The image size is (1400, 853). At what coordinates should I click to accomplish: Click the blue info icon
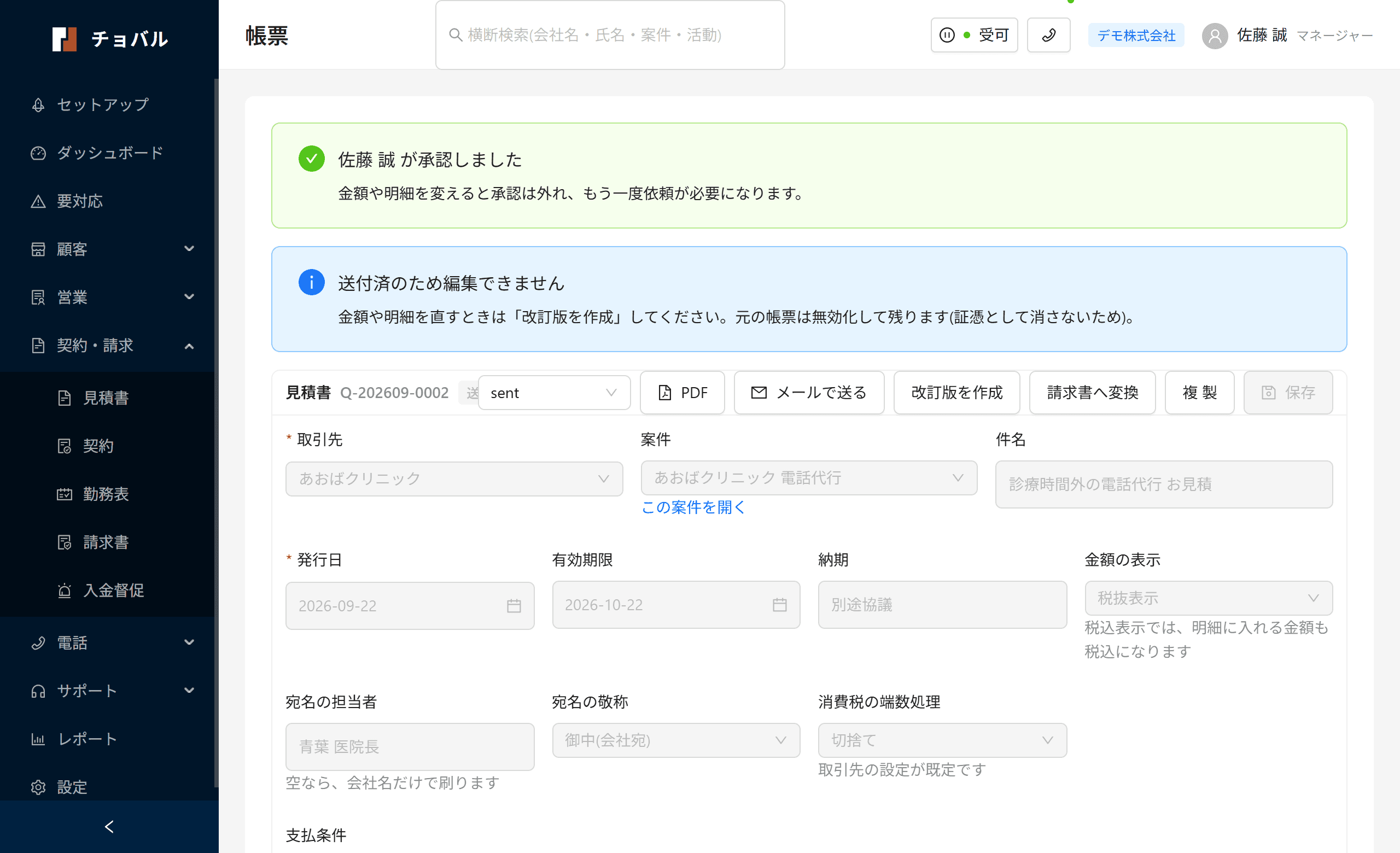tap(311, 282)
